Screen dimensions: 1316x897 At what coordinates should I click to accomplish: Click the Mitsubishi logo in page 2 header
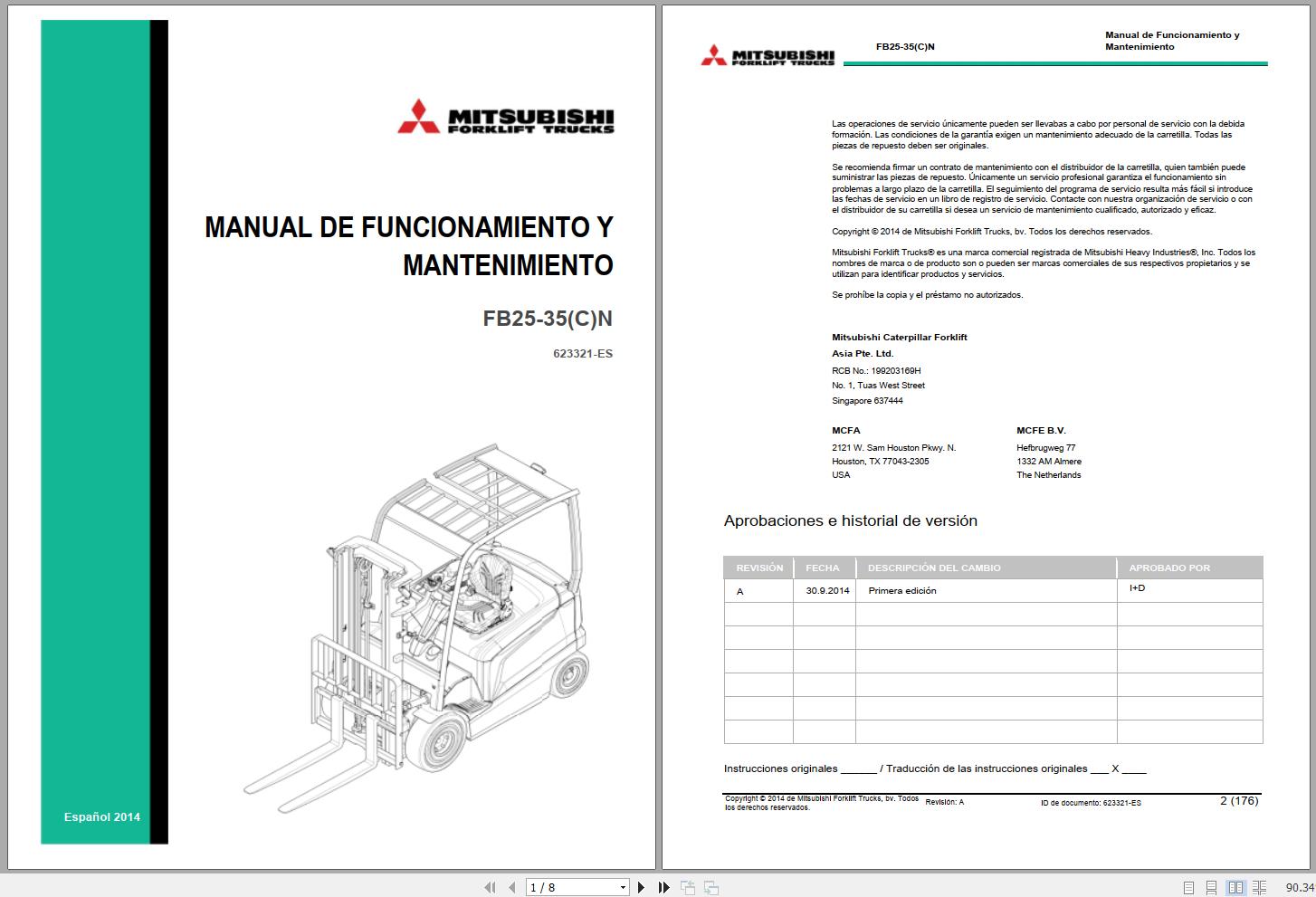point(768,55)
